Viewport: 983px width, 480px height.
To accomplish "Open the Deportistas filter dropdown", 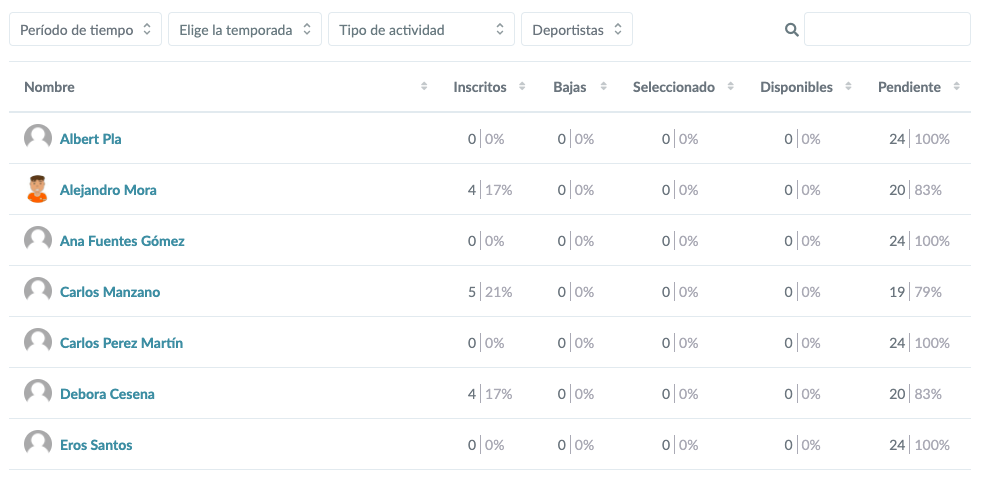I will point(577,30).
